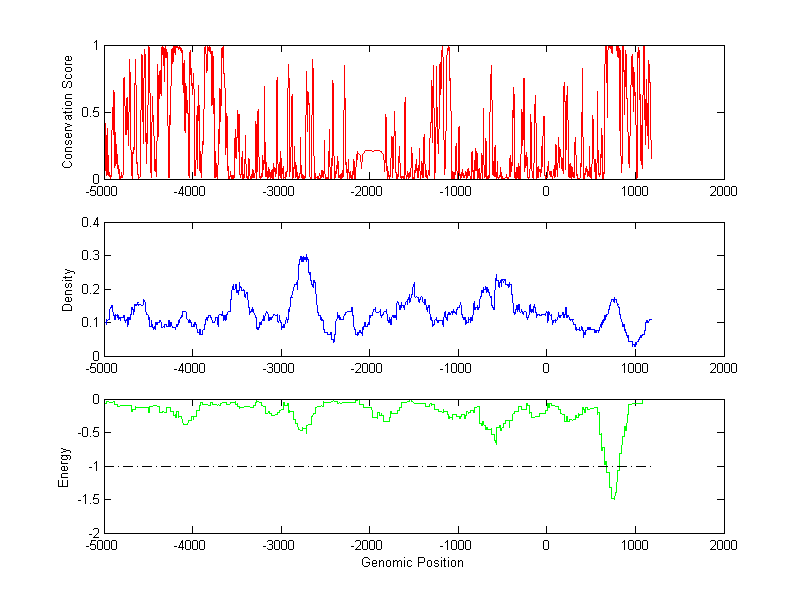Screen dimensions: 800x599
Task: Click the Genomic Position x-axis label
Action: click(x=414, y=563)
